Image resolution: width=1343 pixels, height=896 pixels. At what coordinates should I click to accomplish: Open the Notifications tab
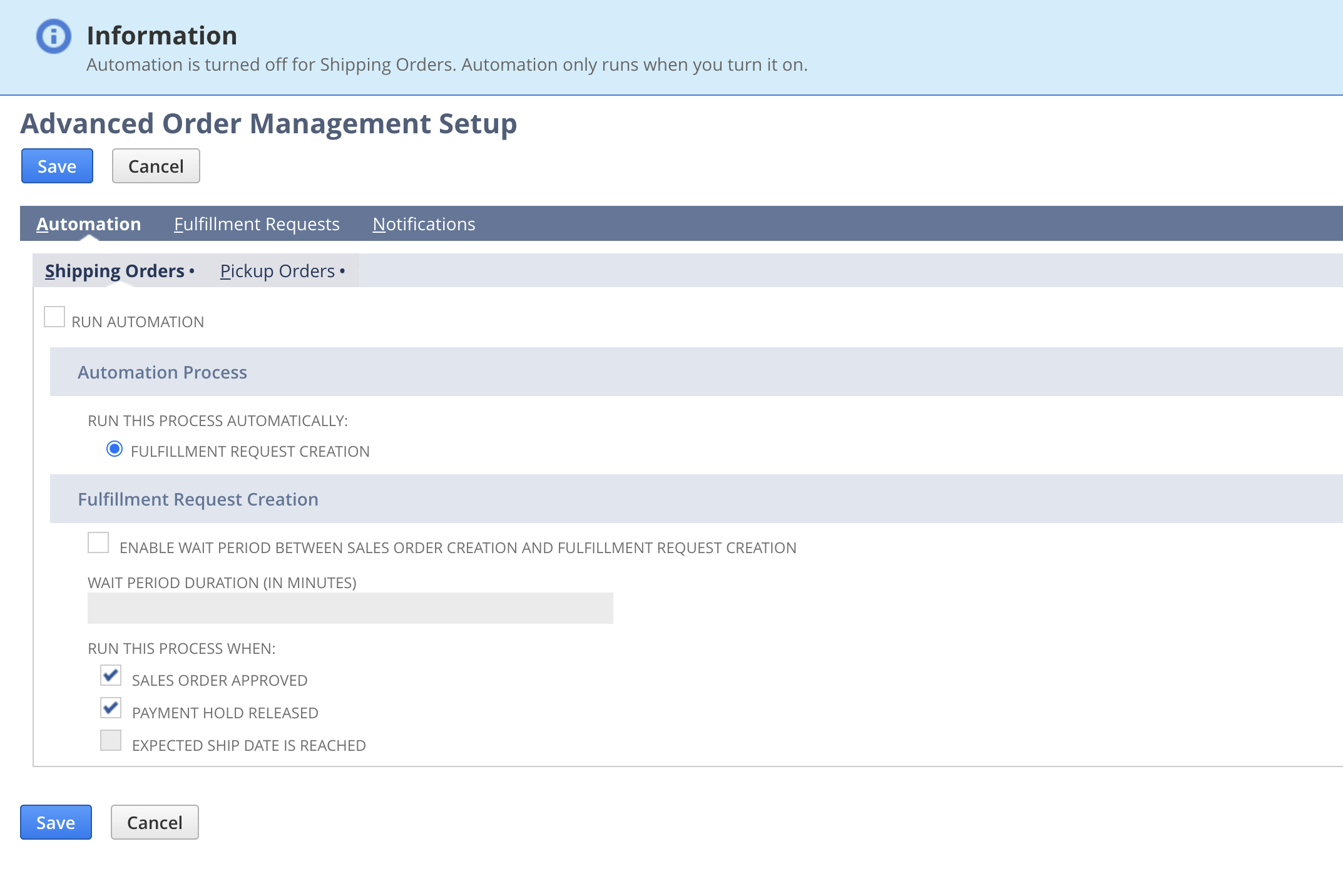(424, 224)
